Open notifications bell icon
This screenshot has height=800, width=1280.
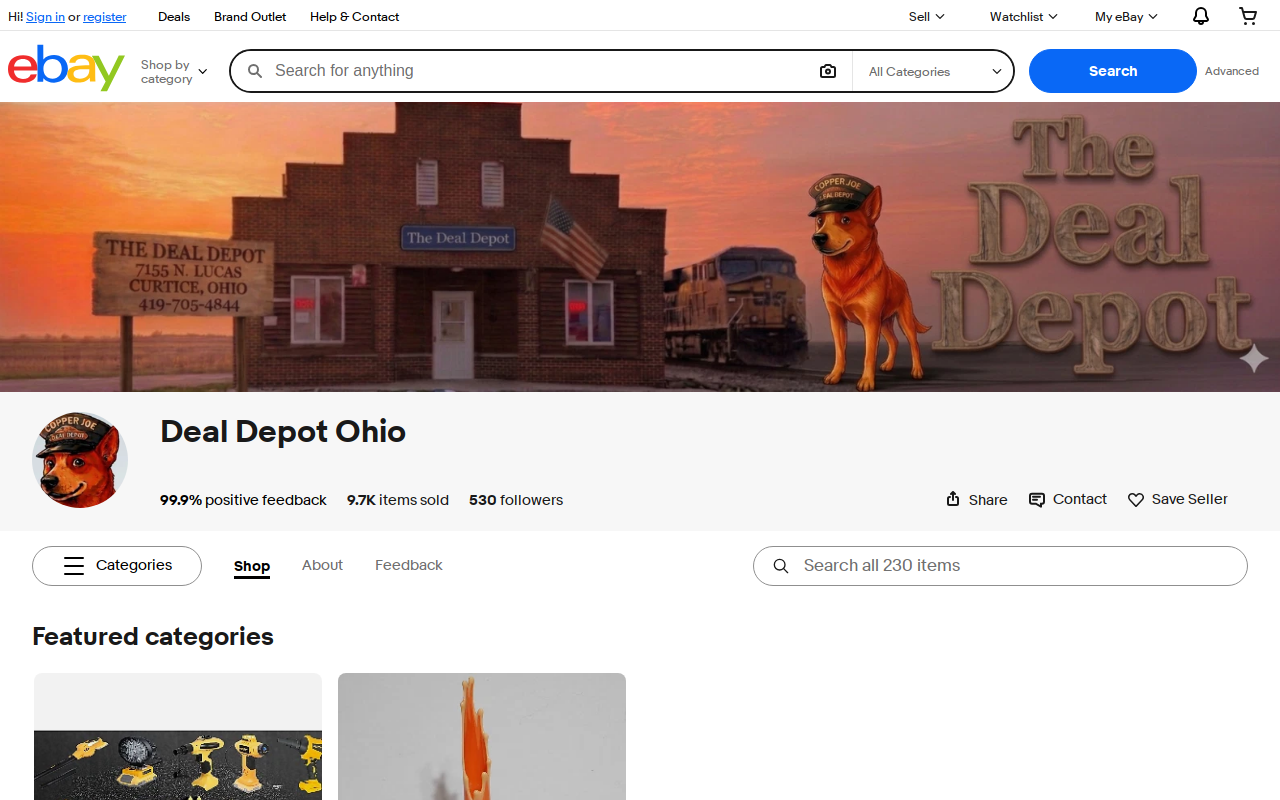click(1201, 16)
